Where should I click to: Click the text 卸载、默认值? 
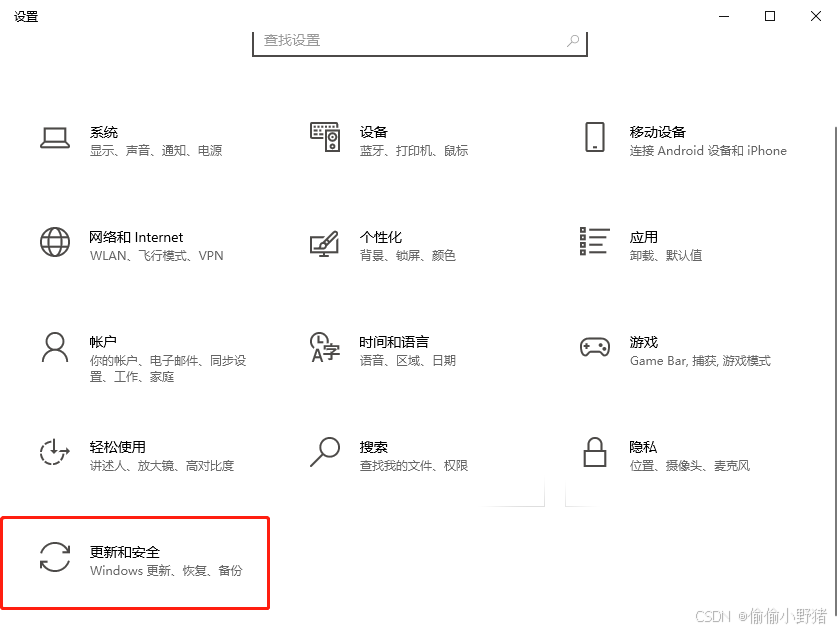[x=666, y=256]
